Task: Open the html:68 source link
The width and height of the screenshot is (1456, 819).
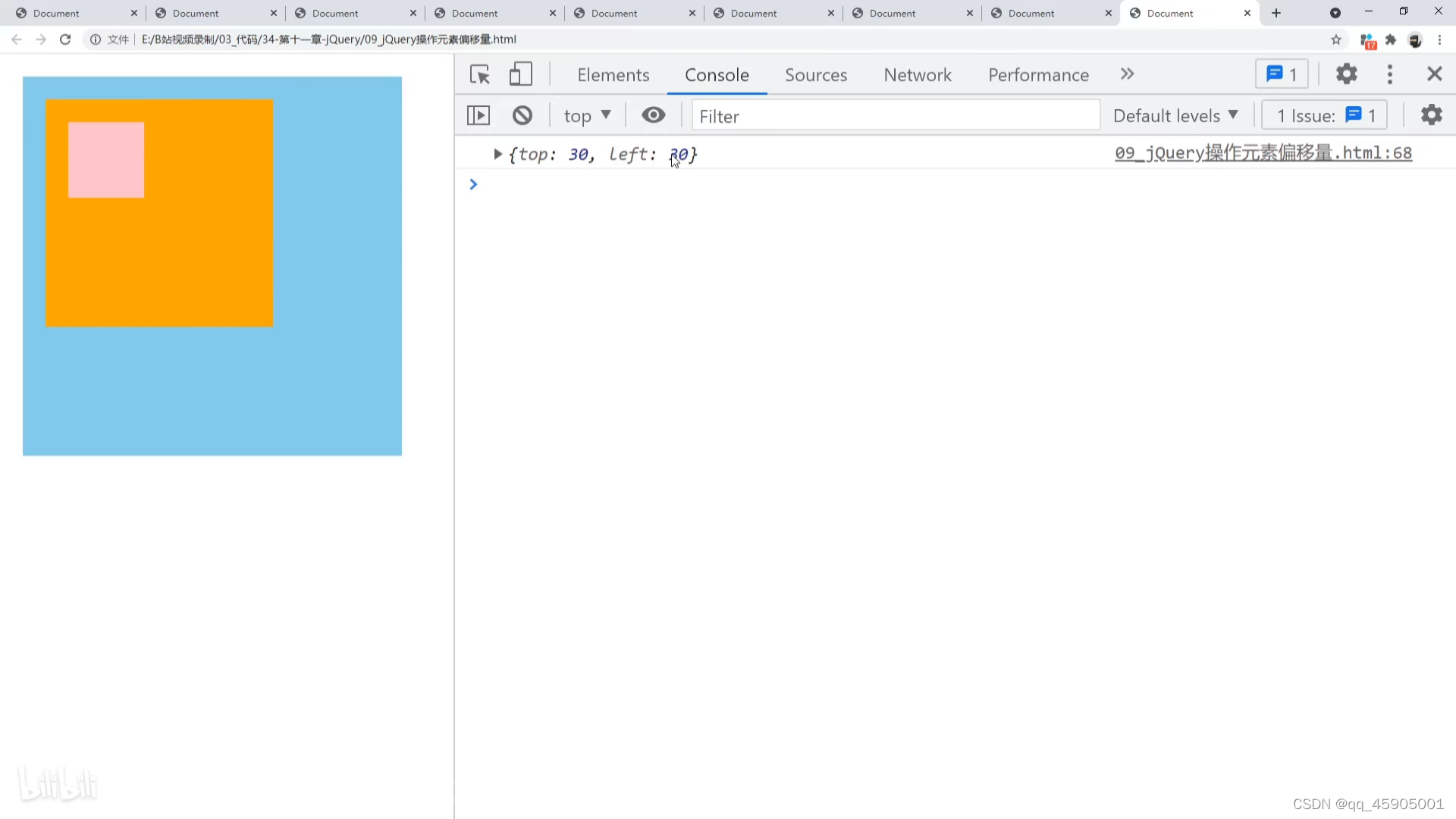Action: pos(1263,153)
